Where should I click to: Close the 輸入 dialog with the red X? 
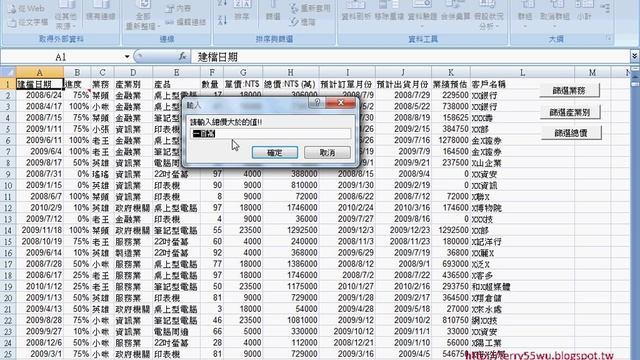pos(340,103)
